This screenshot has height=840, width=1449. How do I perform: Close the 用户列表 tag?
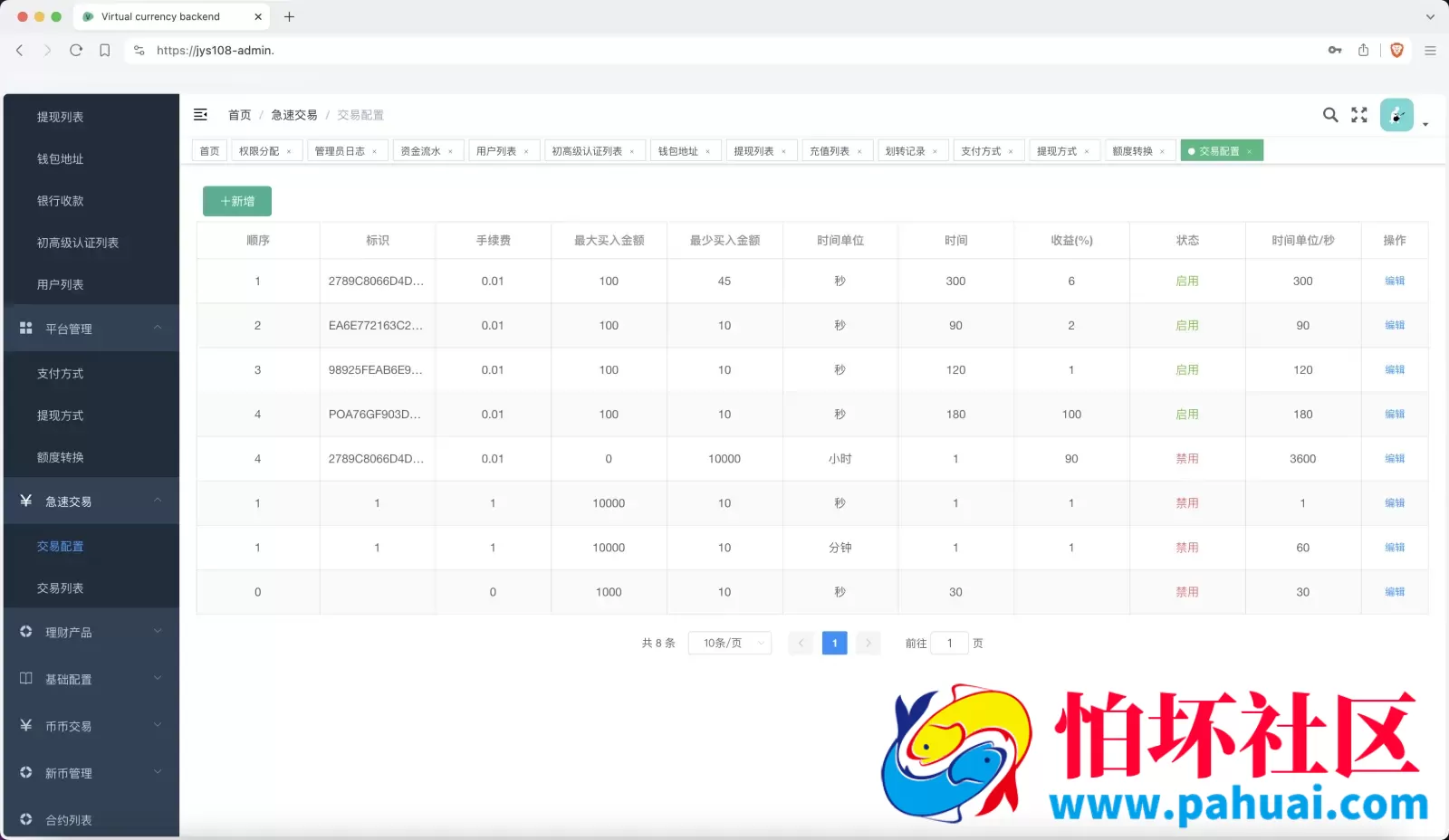pyautogui.click(x=526, y=152)
